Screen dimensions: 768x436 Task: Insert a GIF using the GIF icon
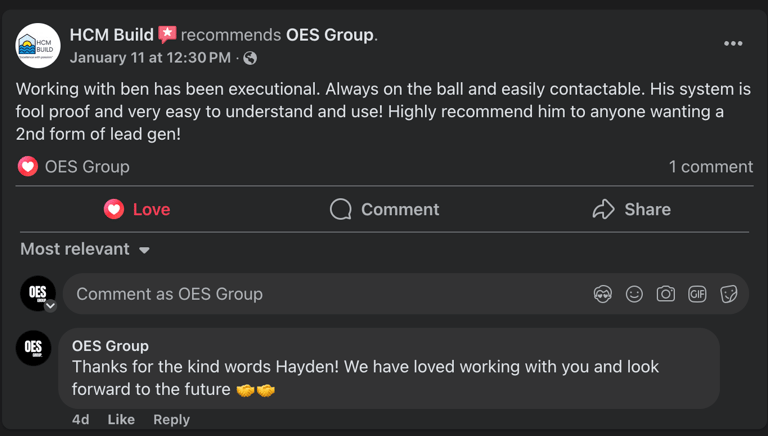click(697, 294)
